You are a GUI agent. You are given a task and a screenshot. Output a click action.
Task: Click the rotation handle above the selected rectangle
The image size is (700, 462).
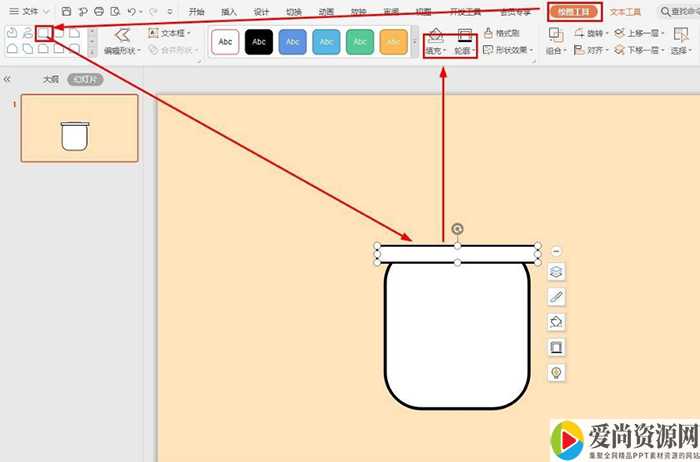coord(458,229)
